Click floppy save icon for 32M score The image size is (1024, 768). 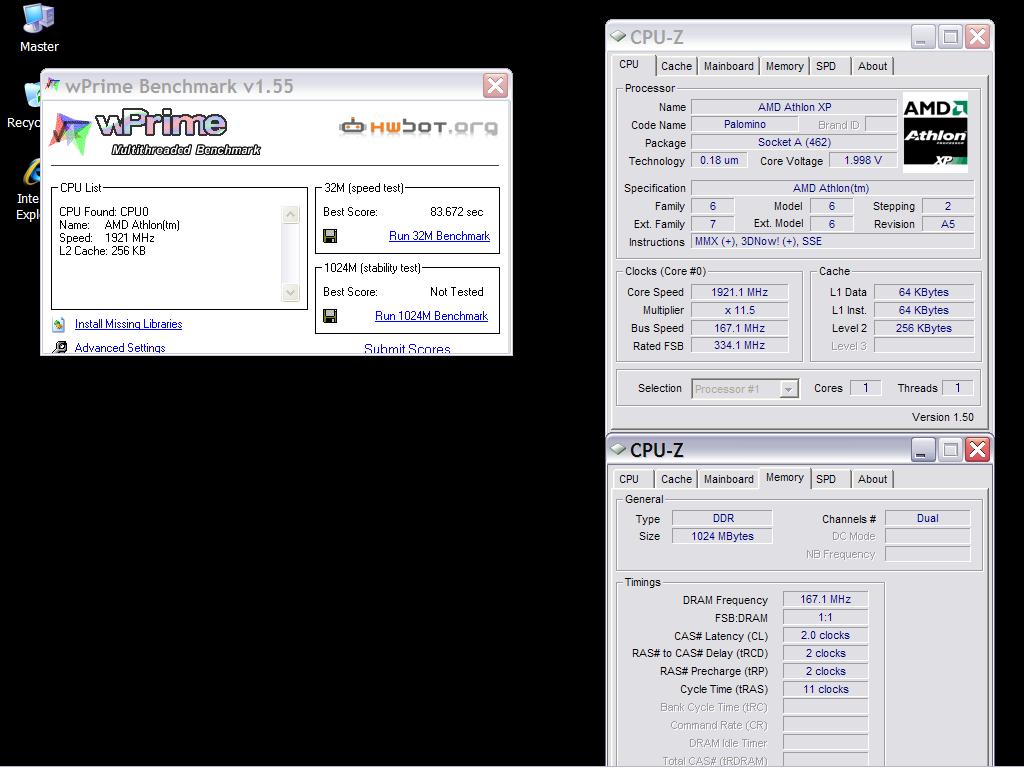pyautogui.click(x=330, y=236)
